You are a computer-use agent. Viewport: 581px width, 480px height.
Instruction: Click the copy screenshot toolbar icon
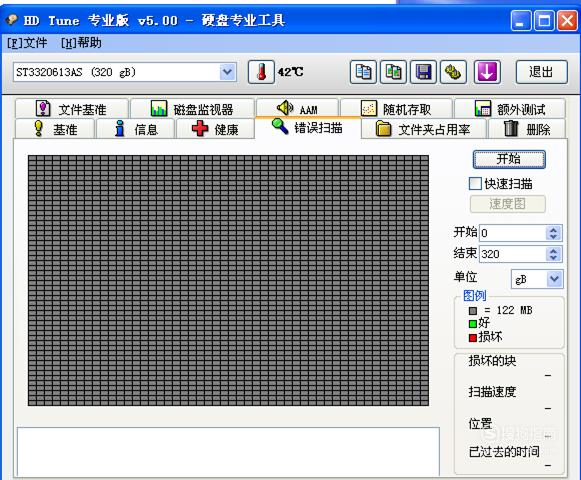coord(393,72)
